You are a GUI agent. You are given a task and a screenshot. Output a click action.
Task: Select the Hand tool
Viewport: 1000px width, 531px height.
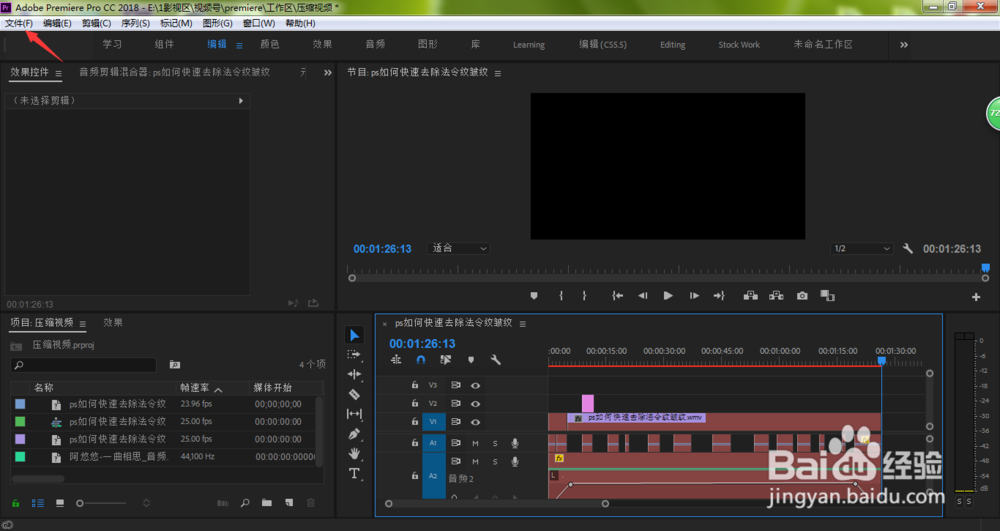coord(354,453)
